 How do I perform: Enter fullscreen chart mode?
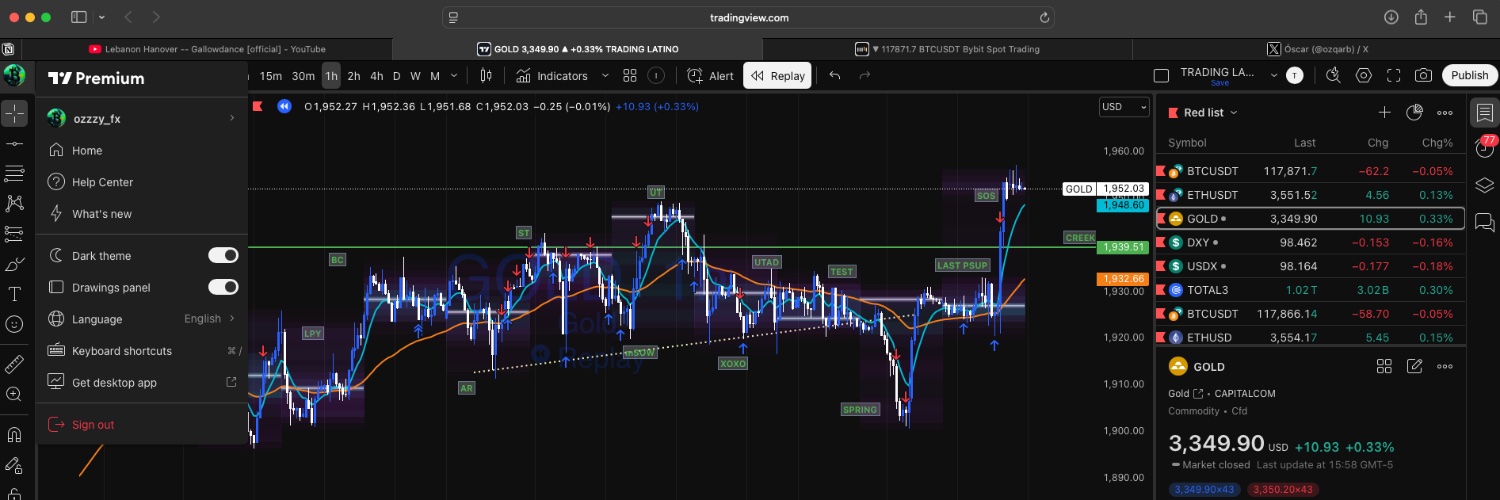[x=1394, y=76]
